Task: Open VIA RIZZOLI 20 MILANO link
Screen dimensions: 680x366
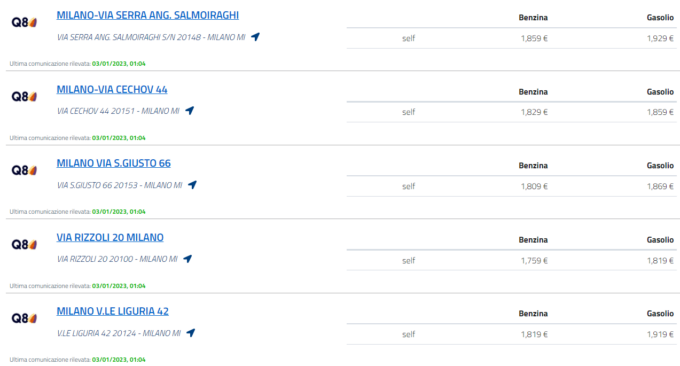Action: [110, 237]
